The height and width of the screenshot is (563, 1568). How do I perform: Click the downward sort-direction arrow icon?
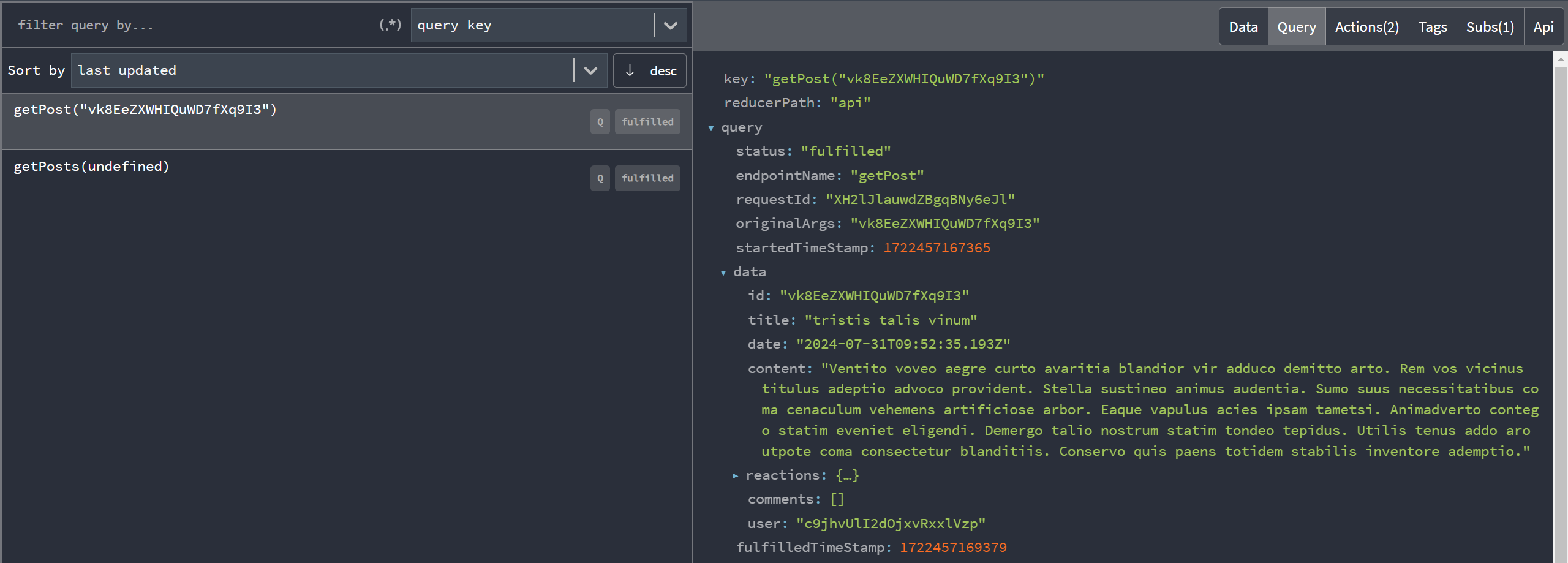(x=630, y=70)
